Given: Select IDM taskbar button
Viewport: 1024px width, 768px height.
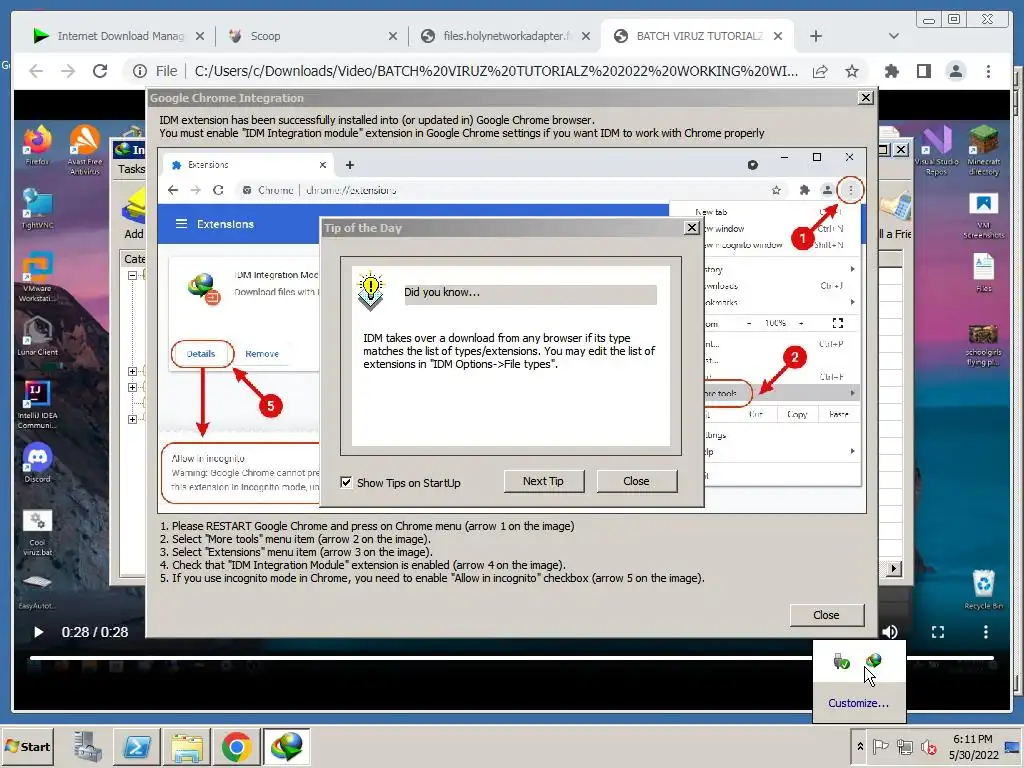Looking at the screenshot, I should point(287,746).
